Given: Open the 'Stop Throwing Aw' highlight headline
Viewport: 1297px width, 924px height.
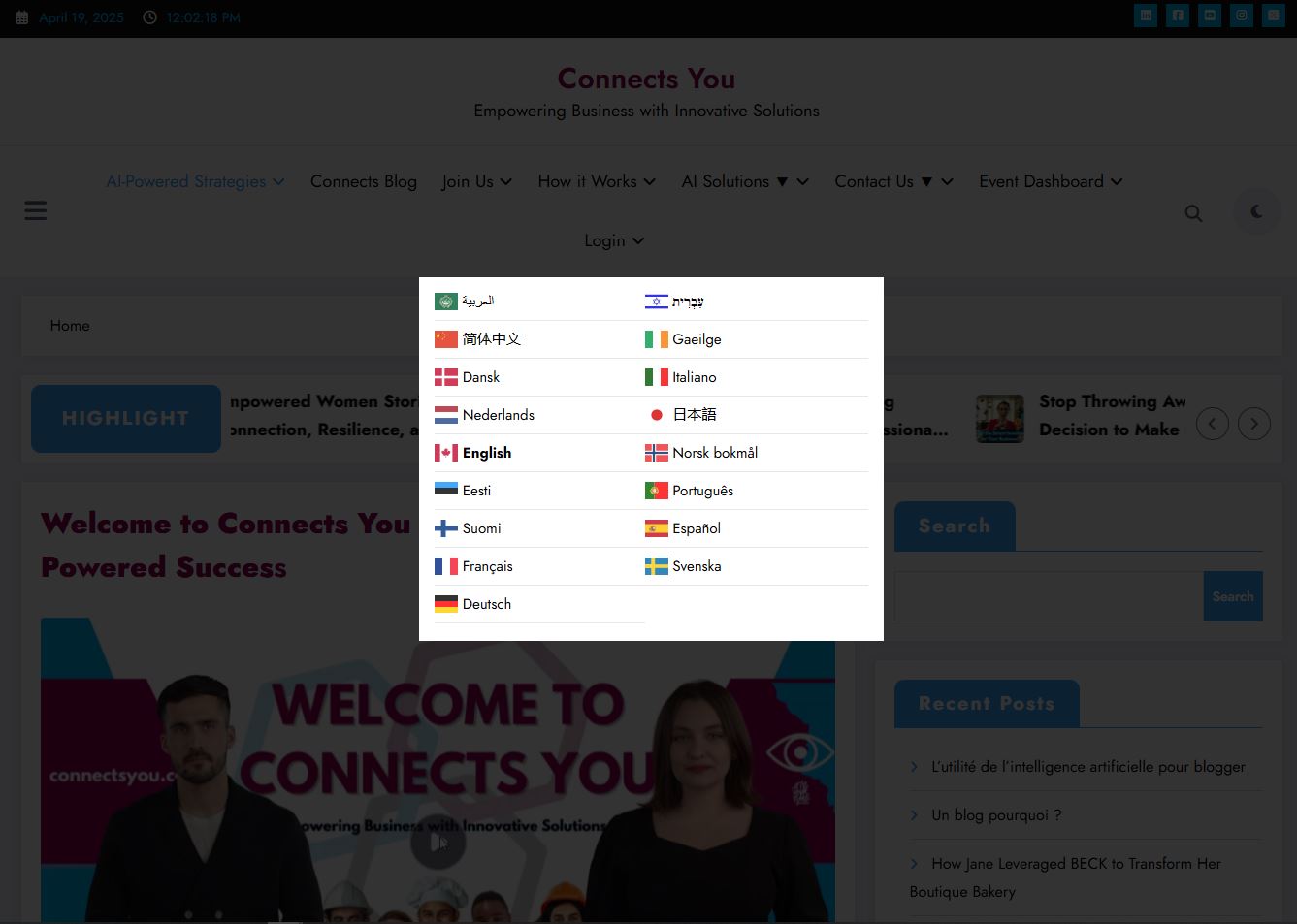Looking at the screenshot, I should point(1113,415).
